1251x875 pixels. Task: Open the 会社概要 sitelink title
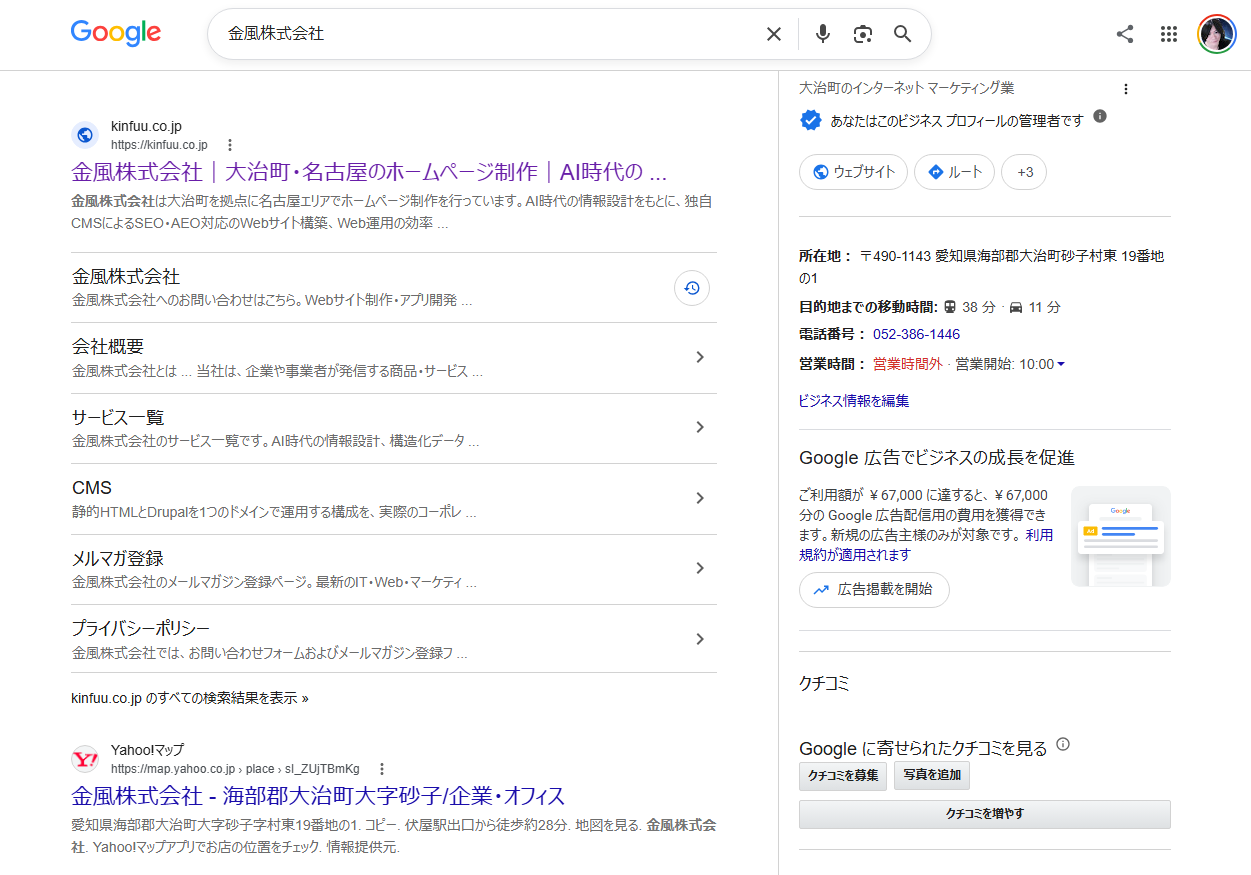click(x=108, y=347)
